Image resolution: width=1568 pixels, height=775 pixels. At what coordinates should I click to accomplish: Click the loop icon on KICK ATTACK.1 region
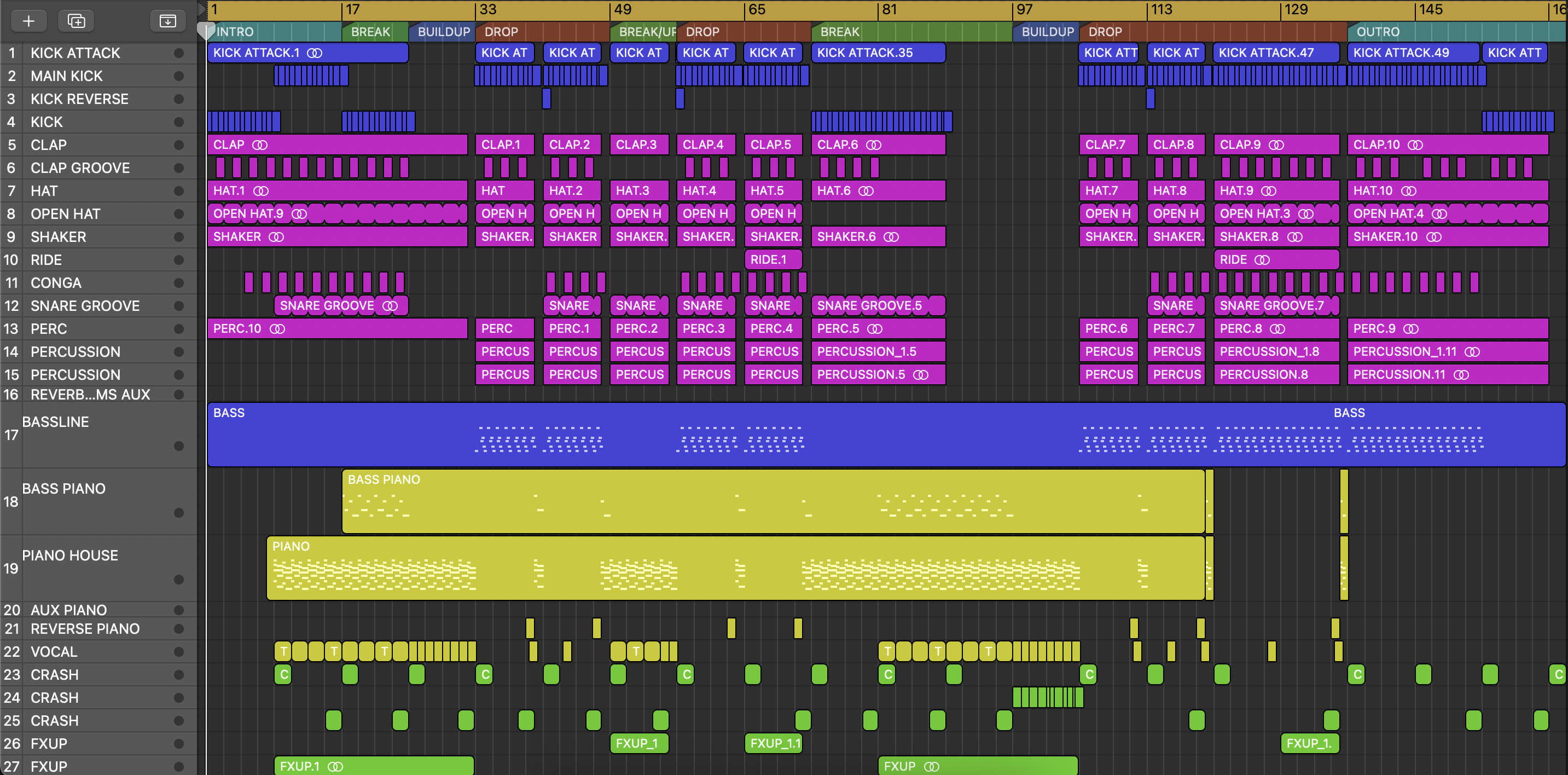(x=314, y=53)
